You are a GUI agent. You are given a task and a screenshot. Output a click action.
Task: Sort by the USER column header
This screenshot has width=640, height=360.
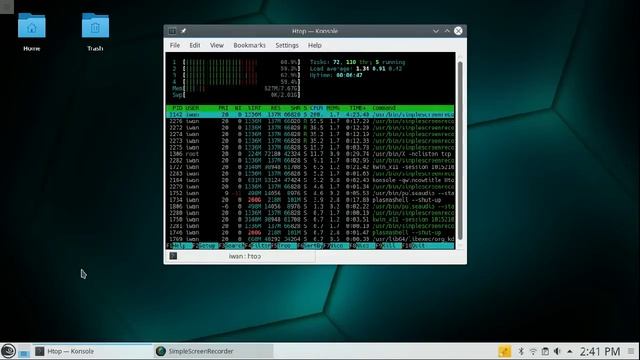(192, 108)
